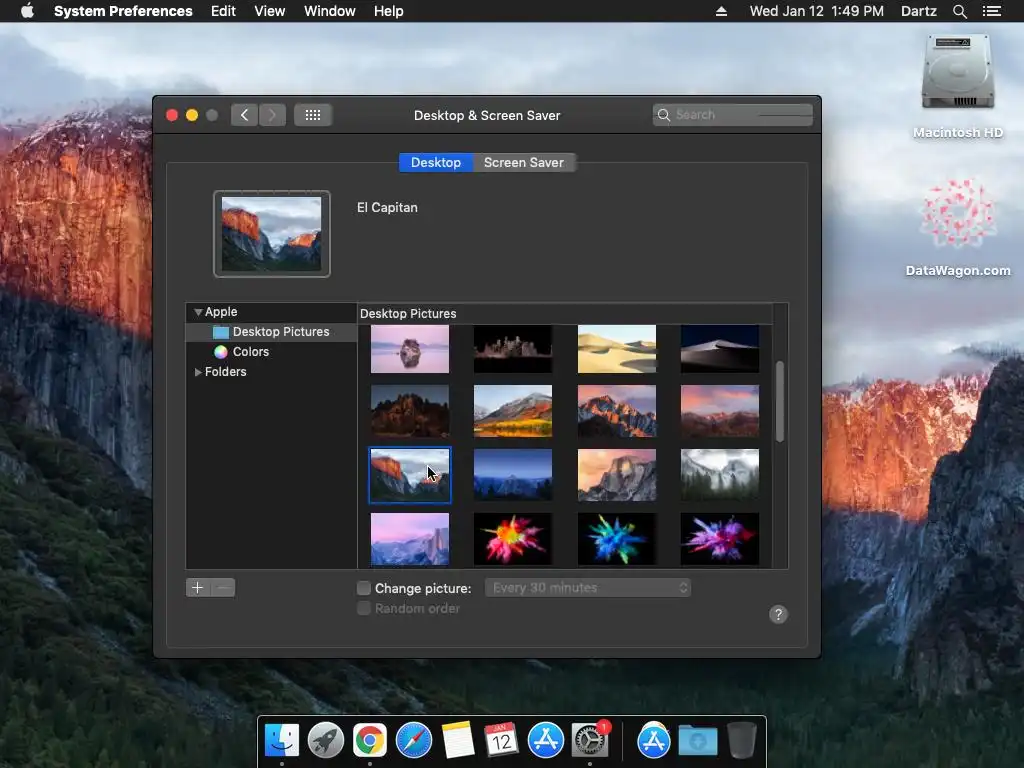Choose the Sierra pink sunset wallpaper
The width and height of the screenshot is (1024, 768).
coord(720,411)
